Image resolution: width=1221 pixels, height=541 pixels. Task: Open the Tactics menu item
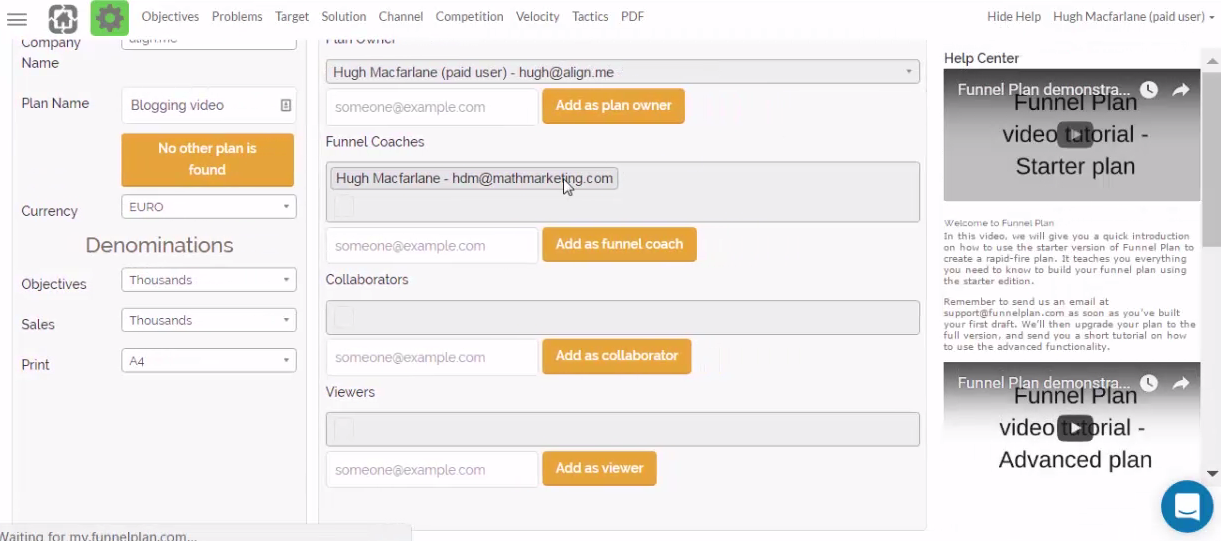590,17
